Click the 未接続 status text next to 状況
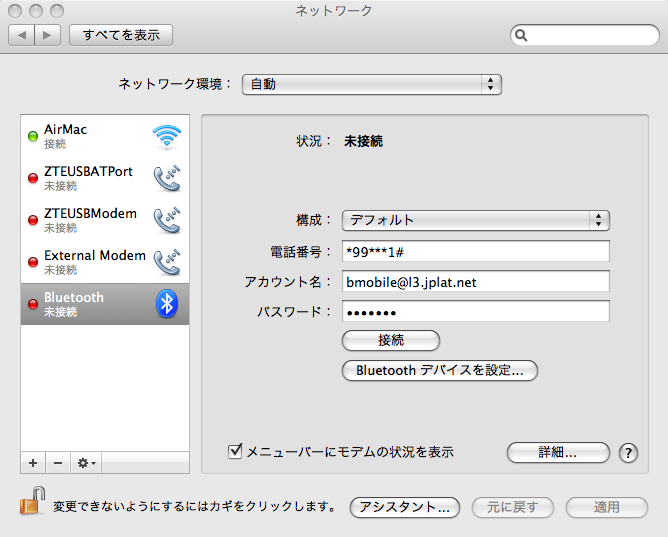 click(363, 141)
